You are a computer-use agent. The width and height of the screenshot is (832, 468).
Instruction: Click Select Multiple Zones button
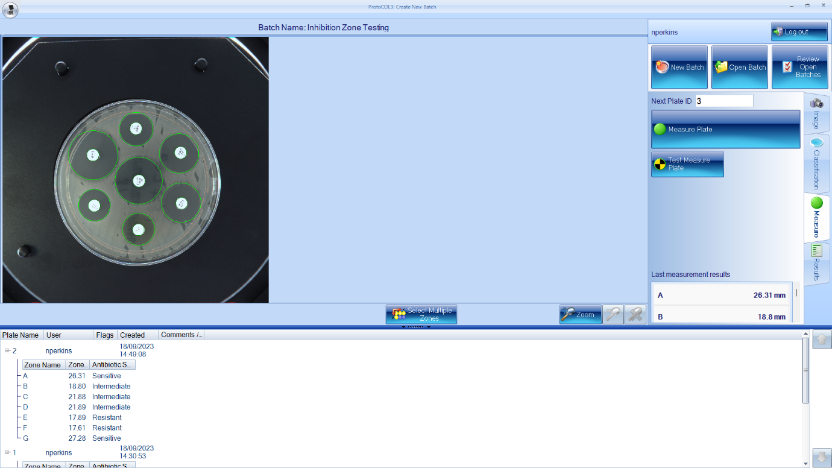coord(421,314)
